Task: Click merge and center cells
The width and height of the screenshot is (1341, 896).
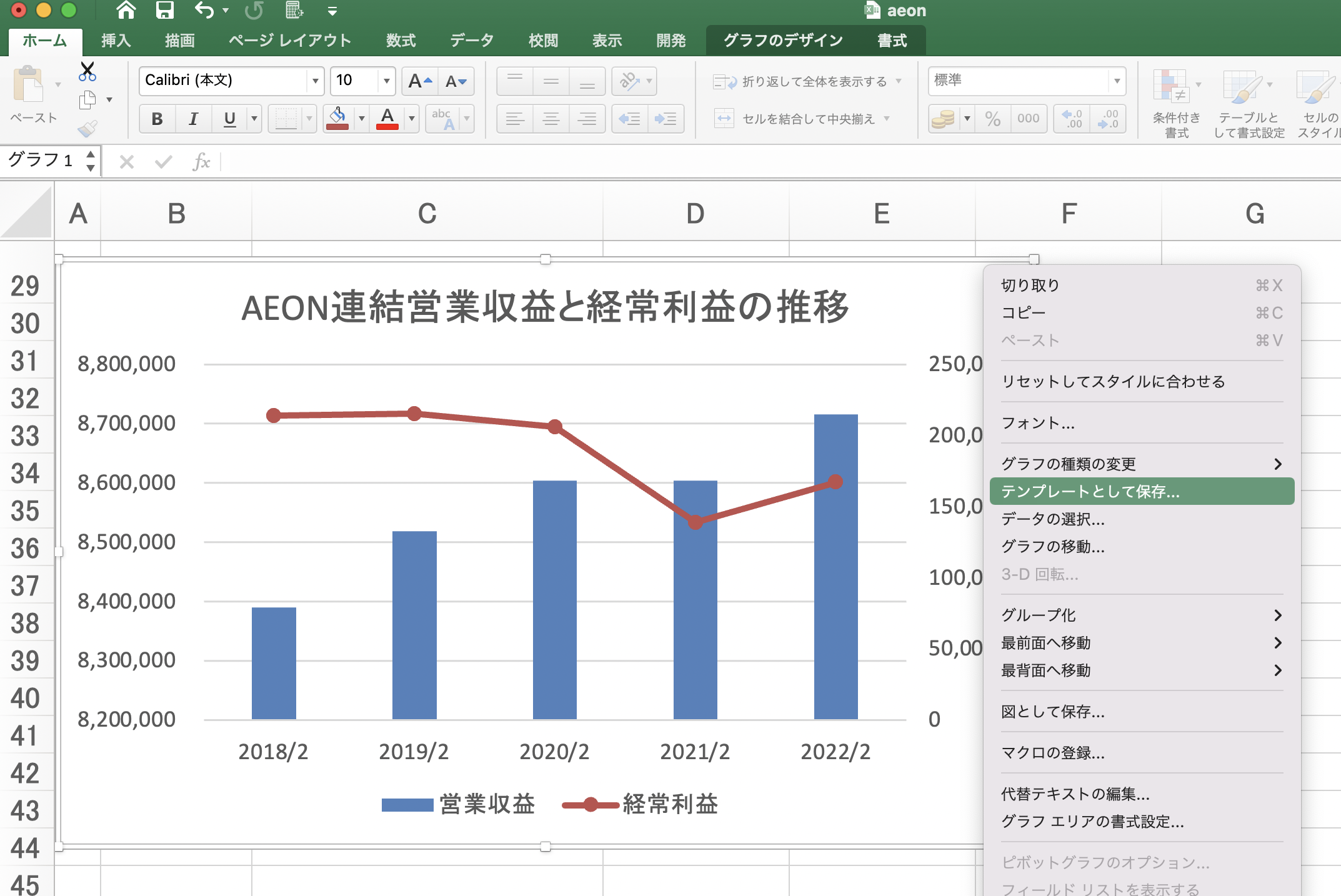Action: (x=794, y=119)
